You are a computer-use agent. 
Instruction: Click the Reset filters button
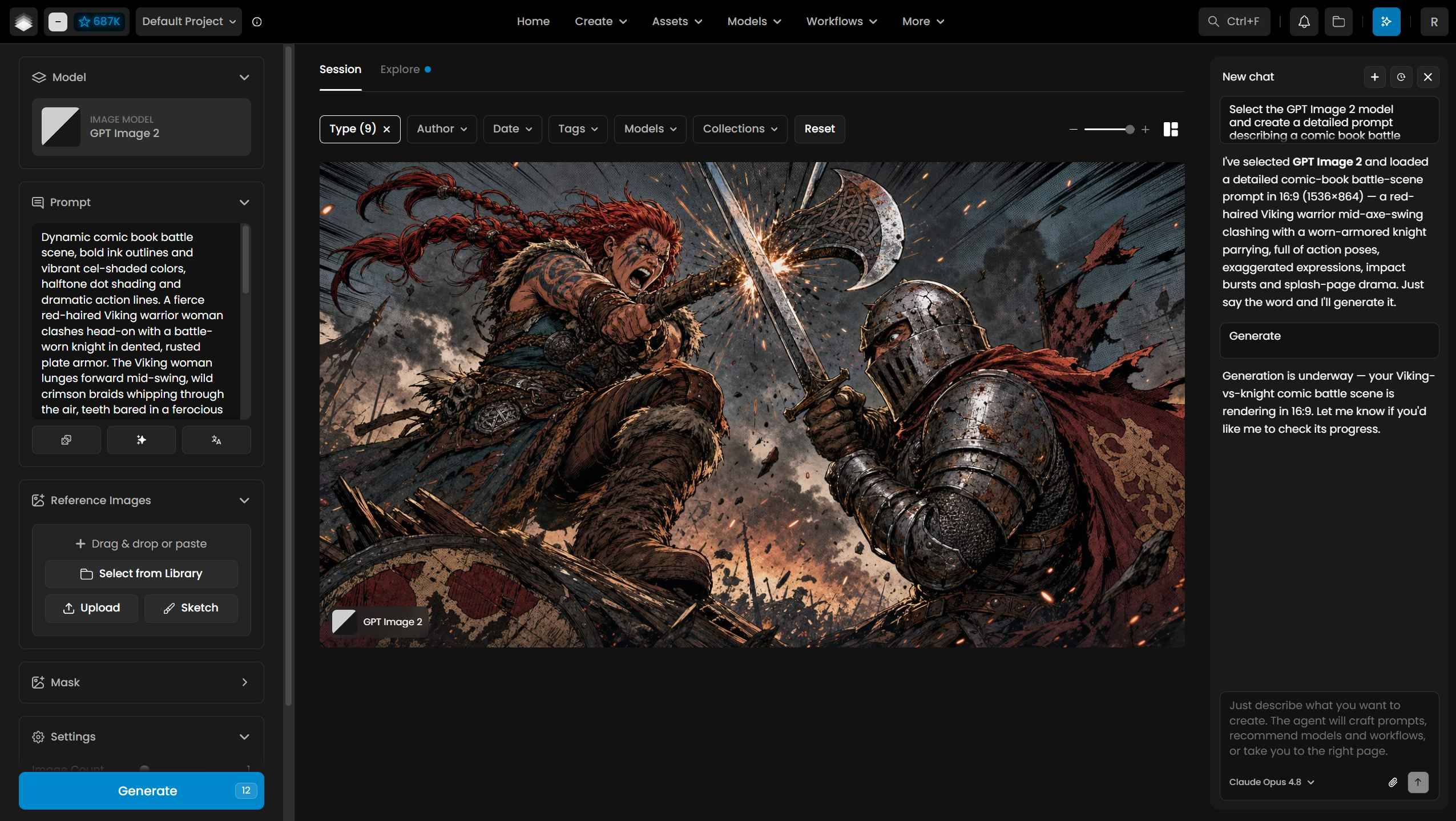[x=820, y=129]
